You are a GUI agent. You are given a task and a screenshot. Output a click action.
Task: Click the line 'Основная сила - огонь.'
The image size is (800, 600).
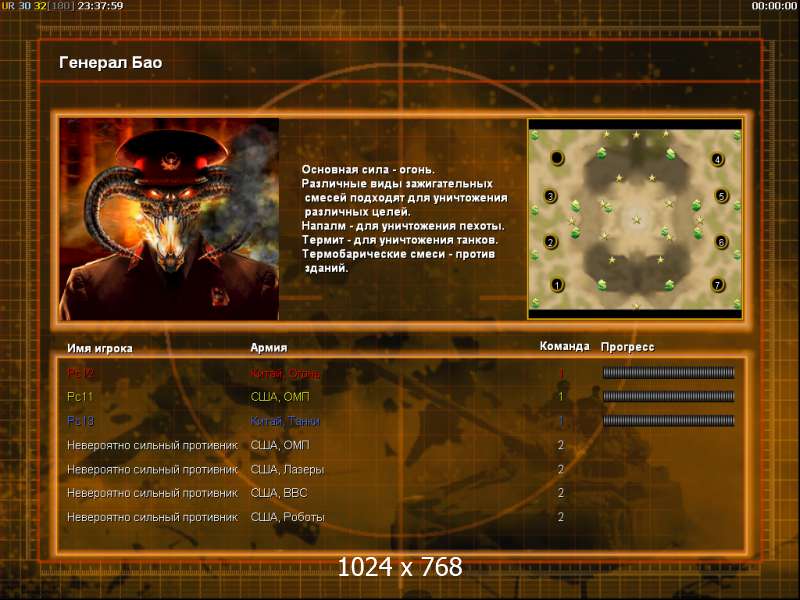pyautogui.click(x=368, y=169)
